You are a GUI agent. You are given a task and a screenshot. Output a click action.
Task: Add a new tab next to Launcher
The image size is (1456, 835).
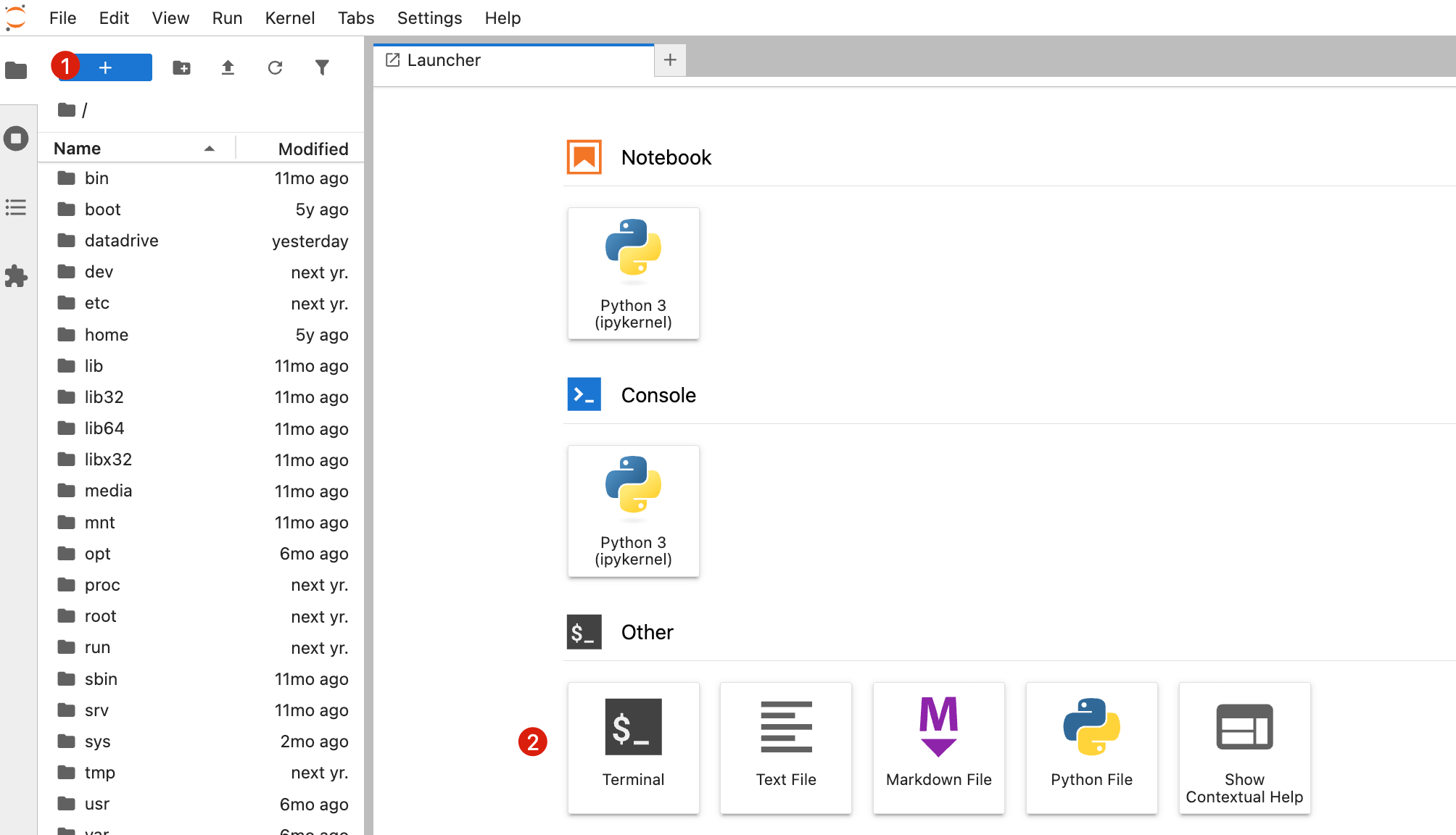click(670, 60)
